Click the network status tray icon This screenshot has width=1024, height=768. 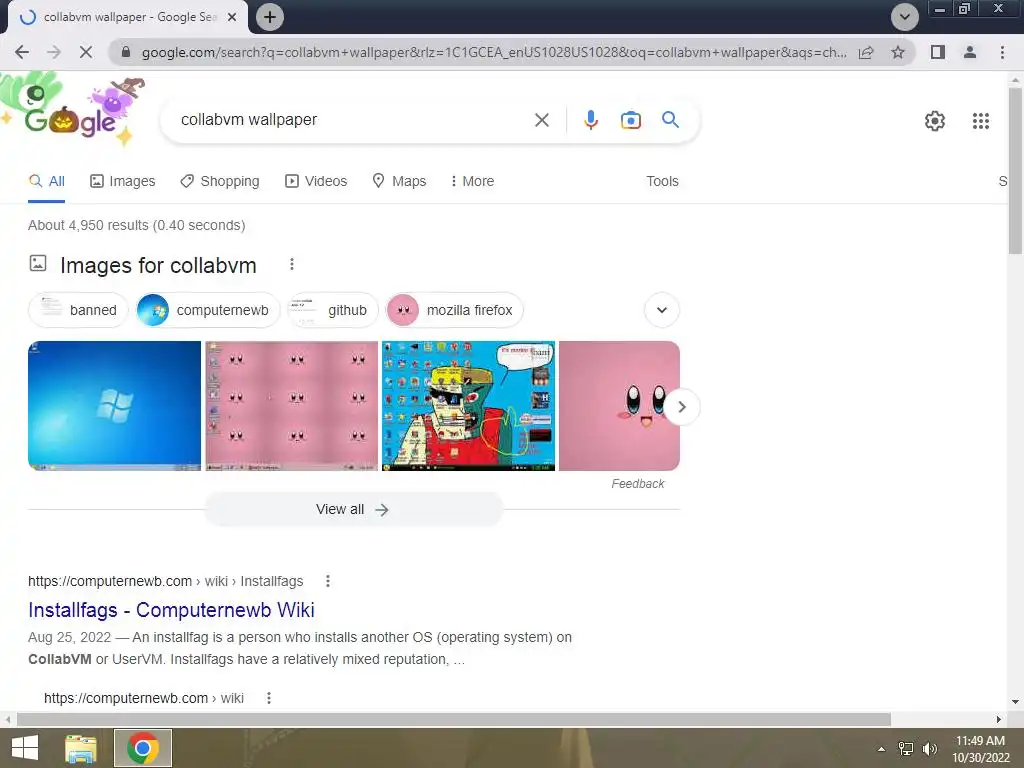pos(906,749)
